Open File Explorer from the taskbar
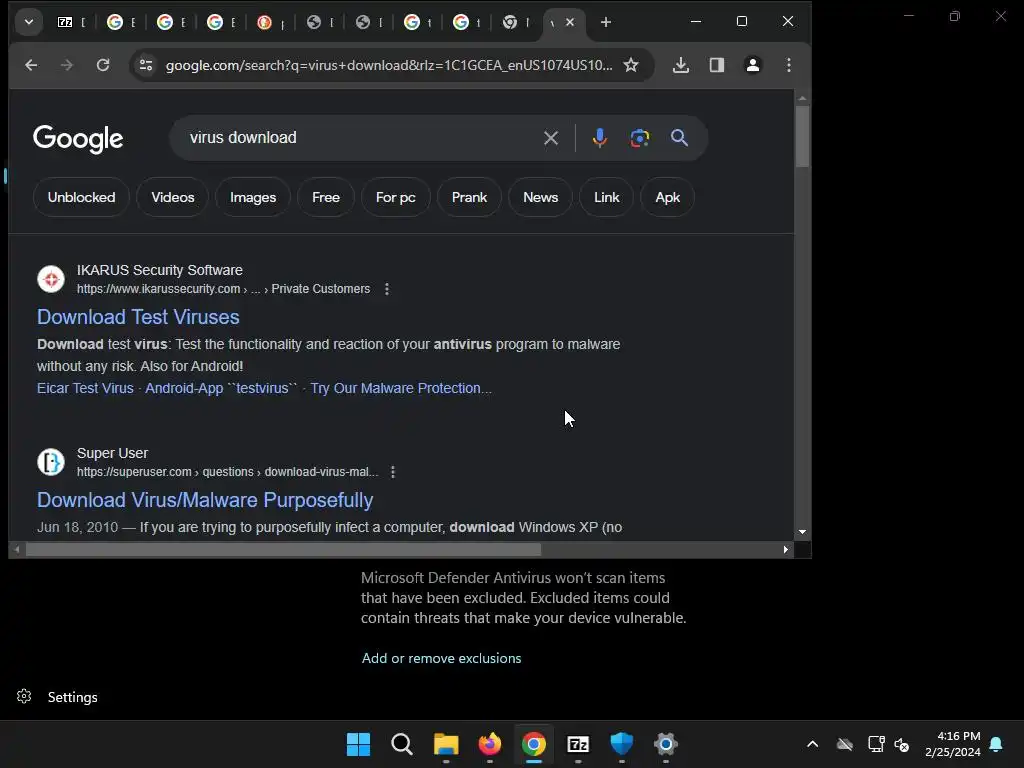Image resolution: width=1024 pixels, height=768 pixels. pos(446,744)
